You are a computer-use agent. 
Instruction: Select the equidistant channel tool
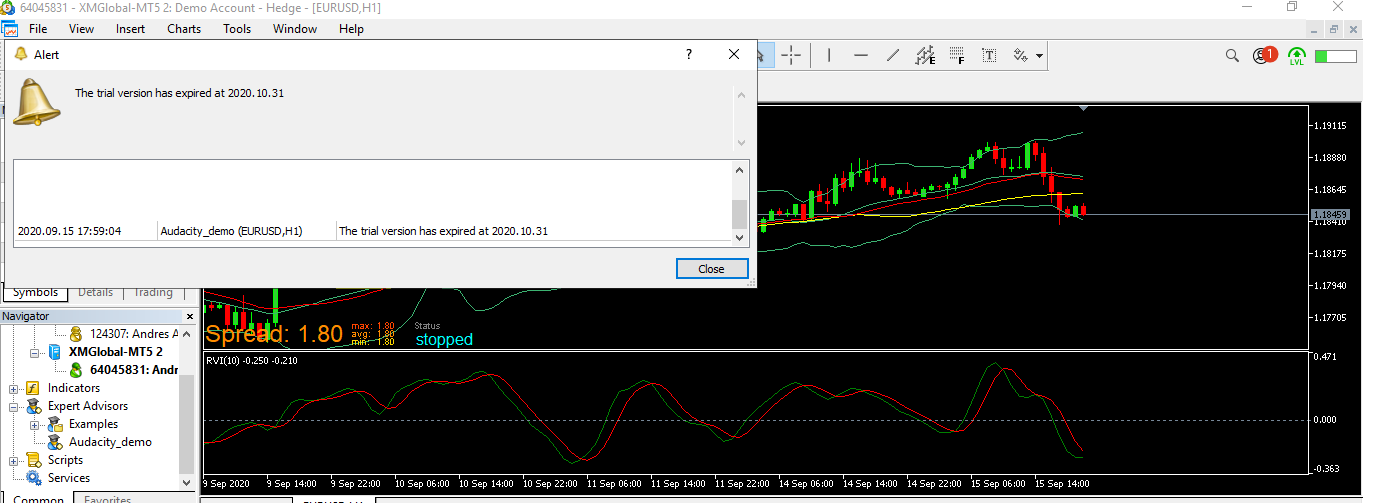pyautogui.click(x=925, y=55)
